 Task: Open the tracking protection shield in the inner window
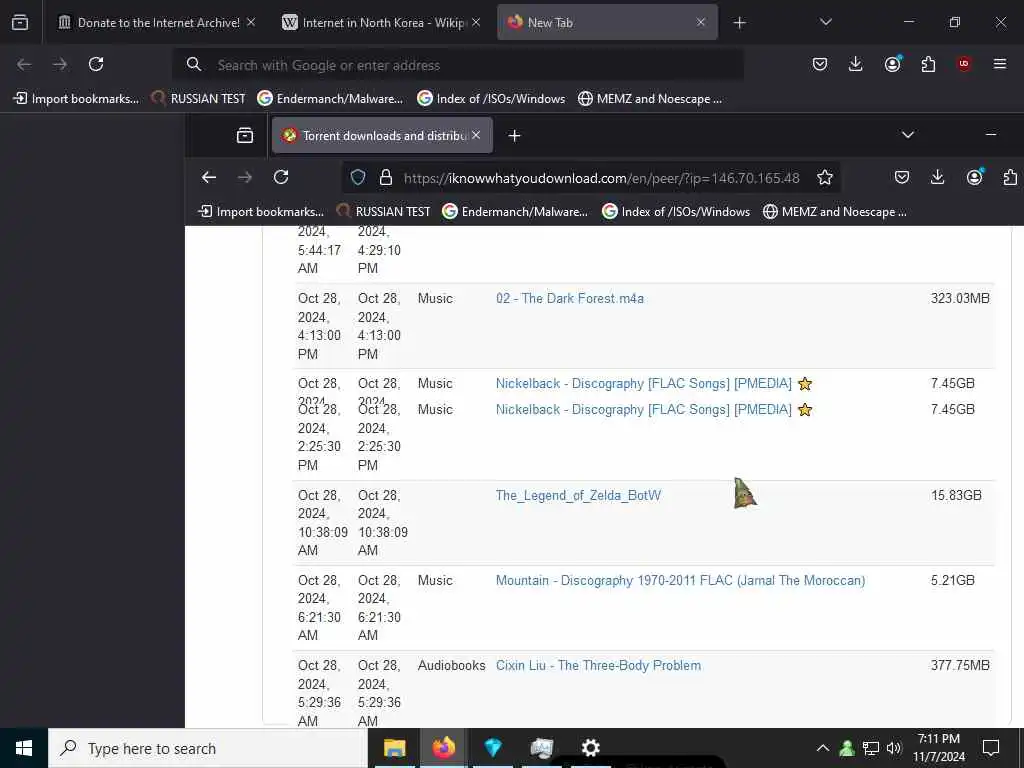[x=358, y=178]
